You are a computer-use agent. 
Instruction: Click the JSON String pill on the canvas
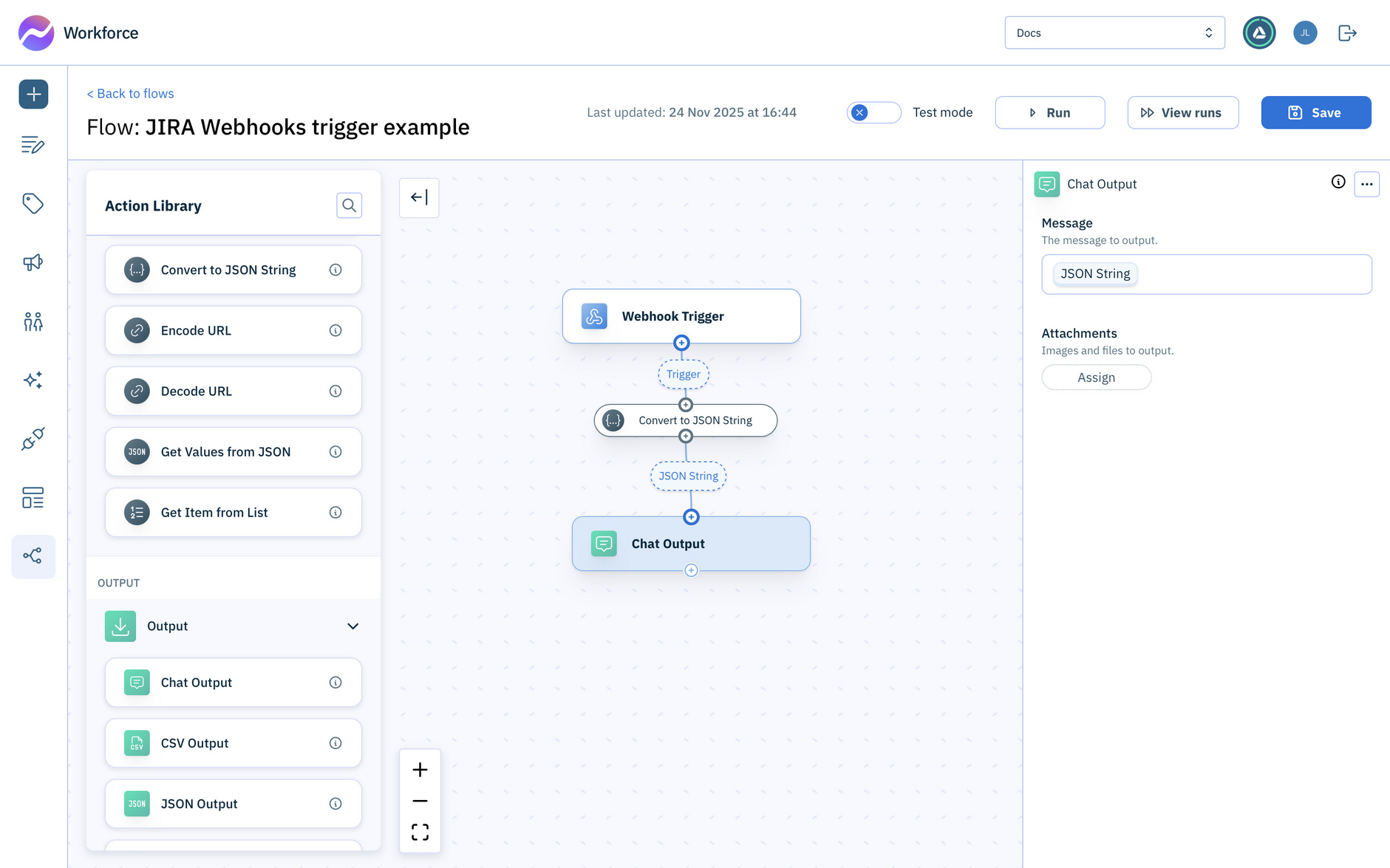point(687,476)
